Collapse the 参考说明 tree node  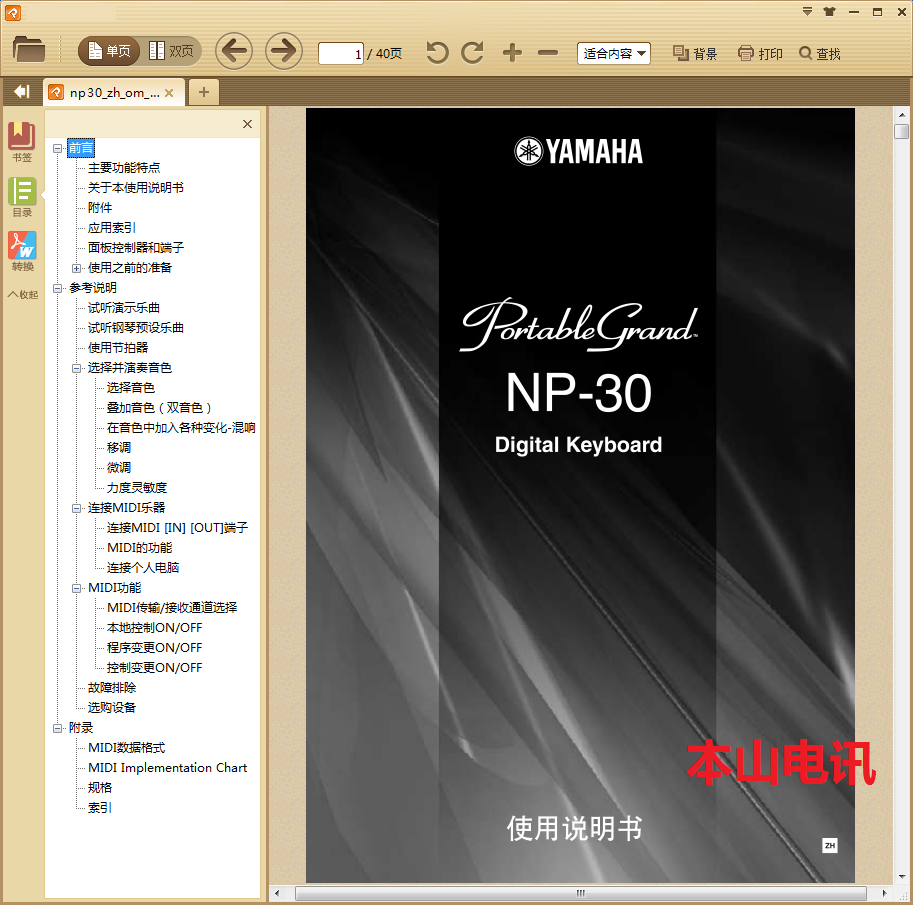tap(58, 288)
